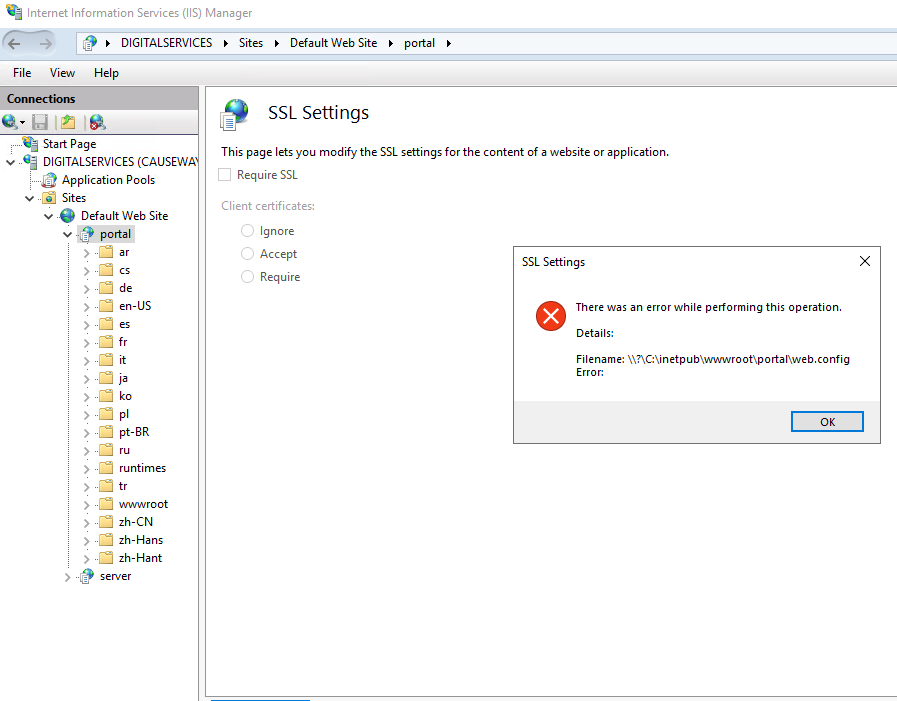Image resolution: width=897 pixels, height=701 pixels.
Task: Click the Up folder toolbar icon
Action: (x=68, y=122)
